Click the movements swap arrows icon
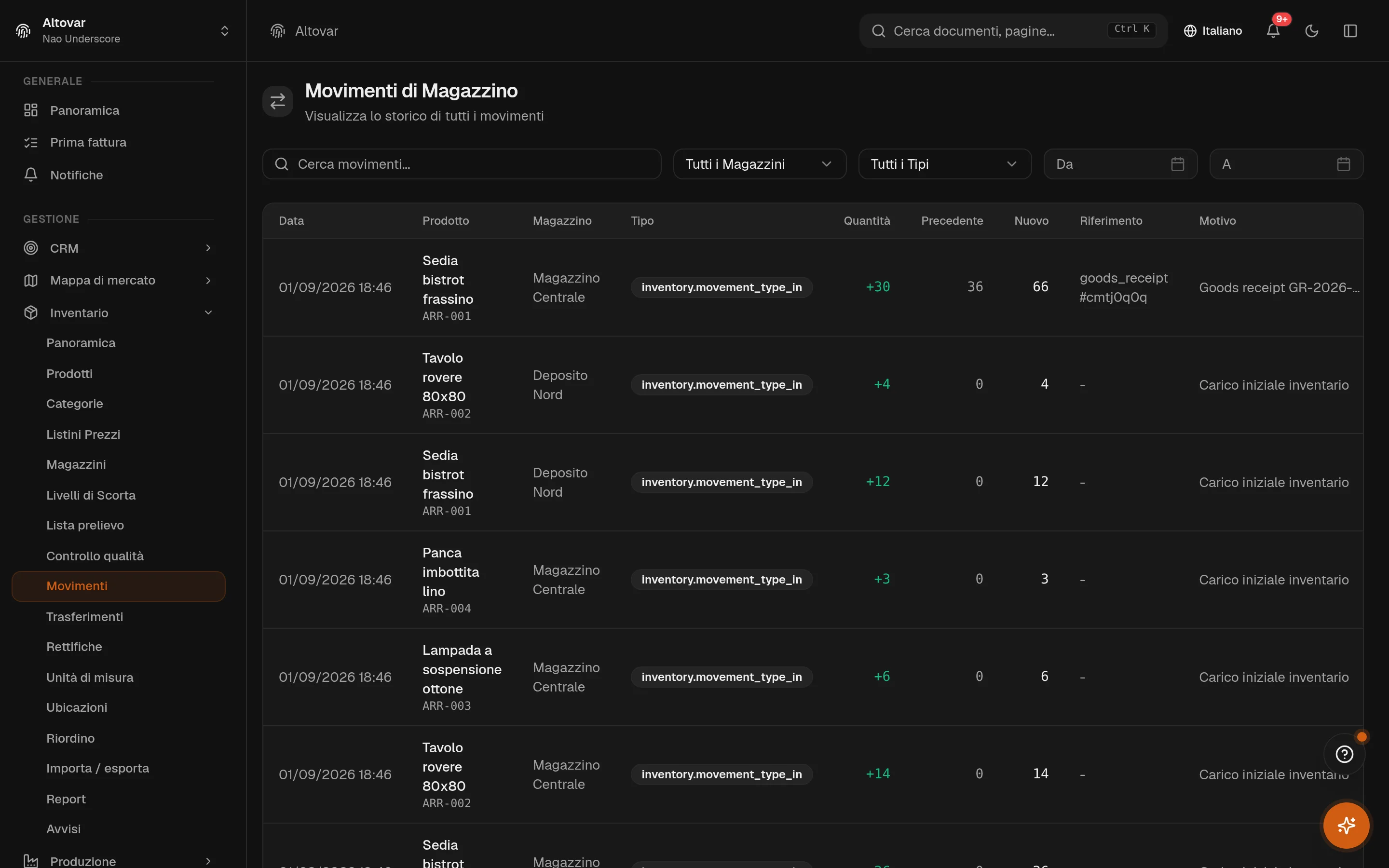1389x868 pixels. tap(278, 101)
